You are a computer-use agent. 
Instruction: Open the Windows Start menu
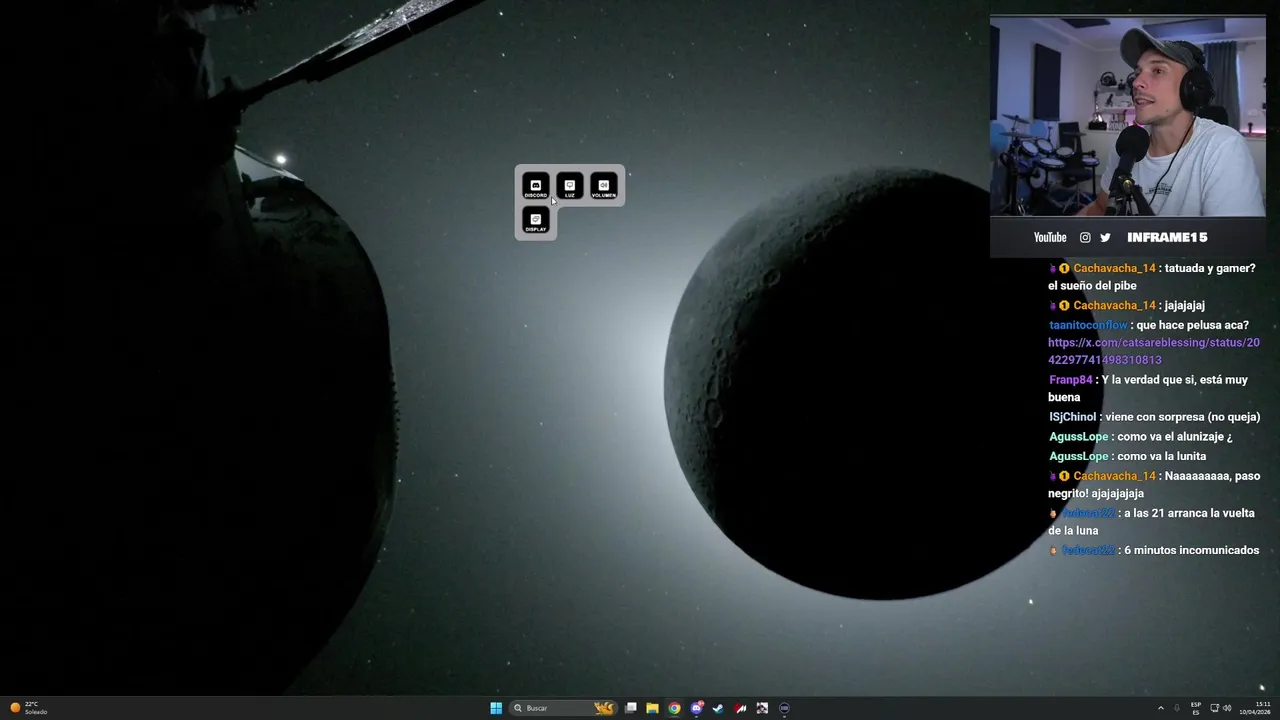496,708
